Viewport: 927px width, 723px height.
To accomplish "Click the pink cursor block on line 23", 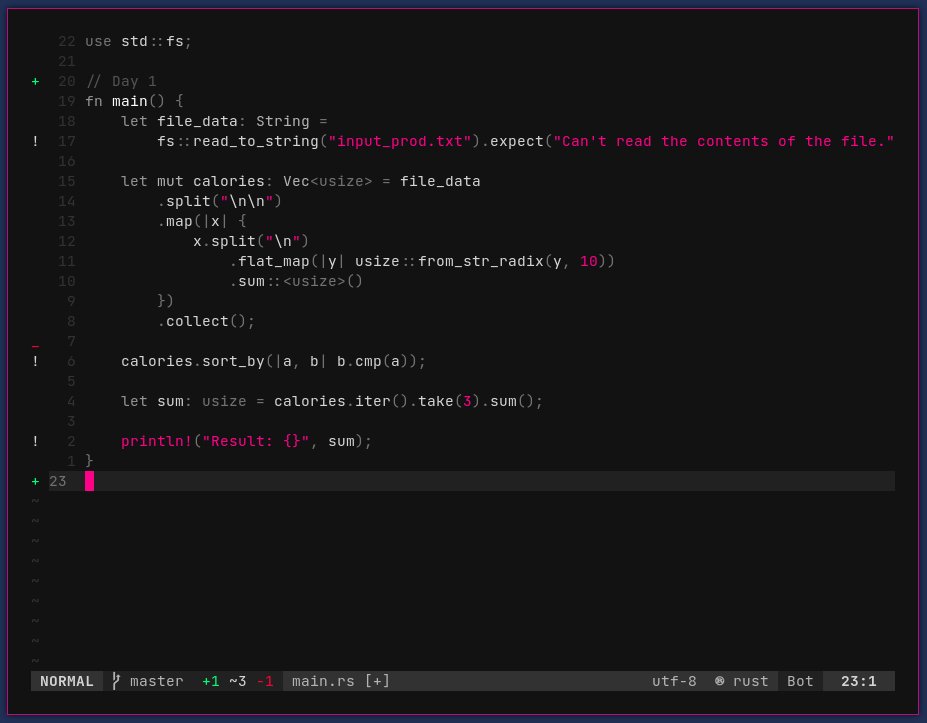I will [91, 481].
